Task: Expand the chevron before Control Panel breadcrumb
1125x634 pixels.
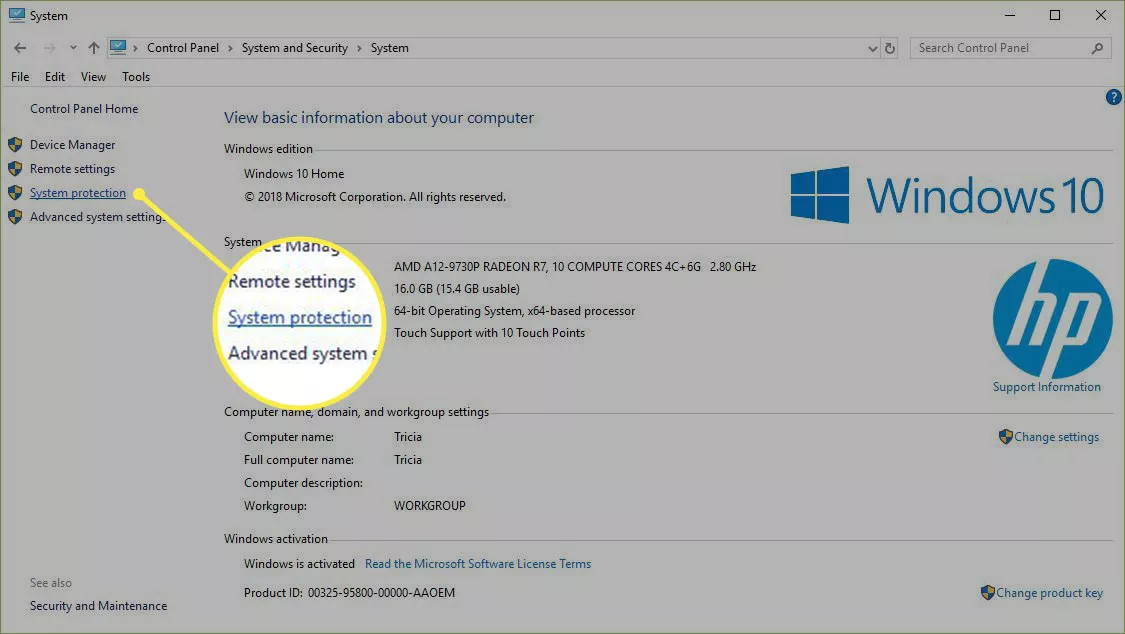Action: click(135, 48)
